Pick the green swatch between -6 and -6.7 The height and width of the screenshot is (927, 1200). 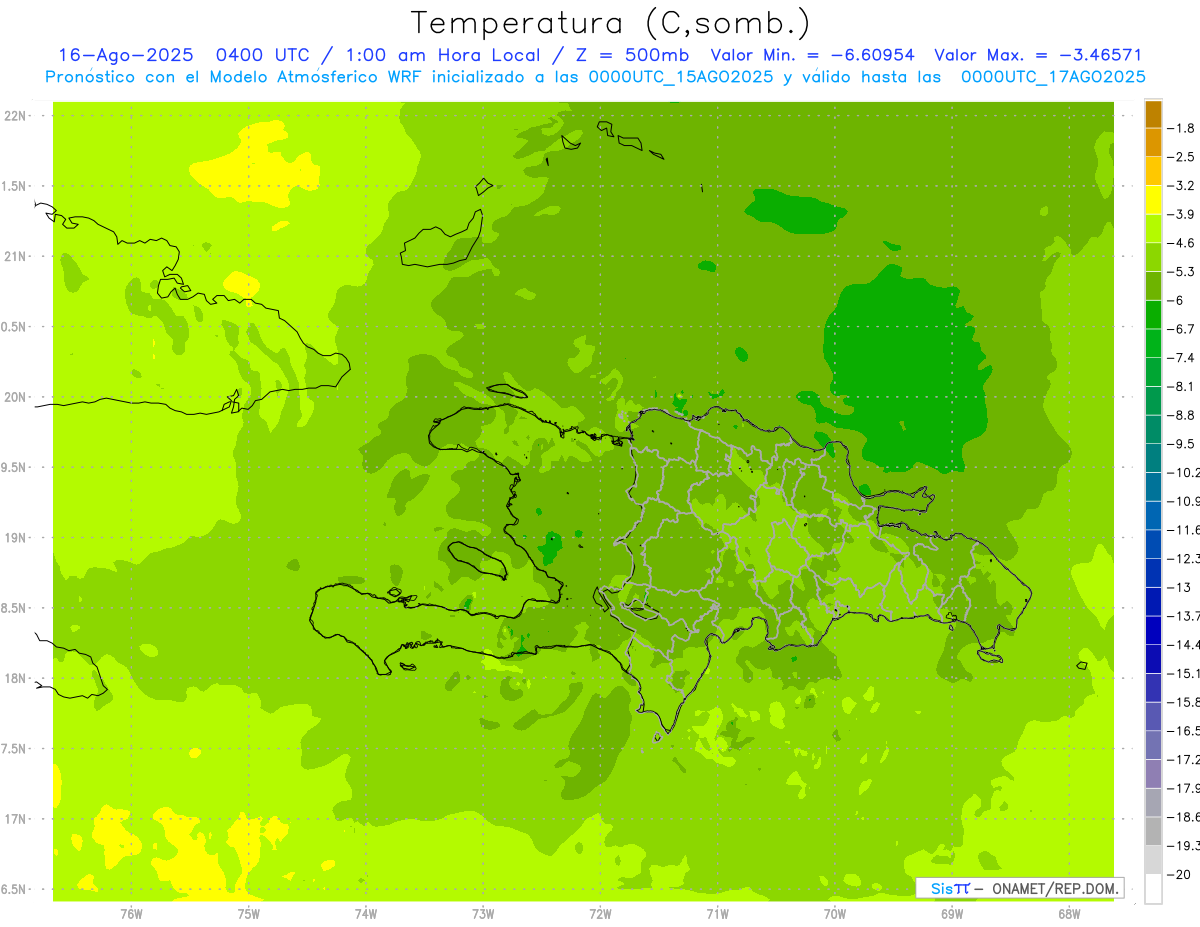(x=1153, y=314)
